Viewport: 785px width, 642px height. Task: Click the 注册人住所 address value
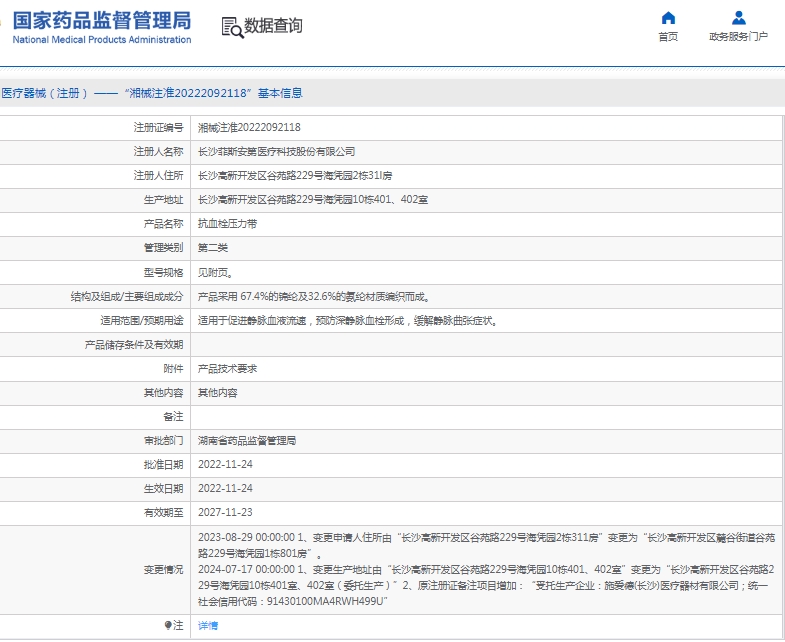[x=295, y=175]
